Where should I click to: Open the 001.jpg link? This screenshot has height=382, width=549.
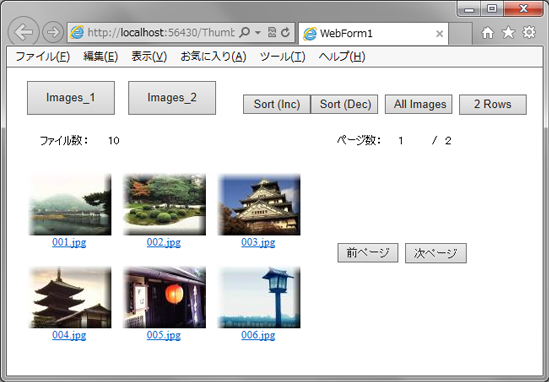69,242
